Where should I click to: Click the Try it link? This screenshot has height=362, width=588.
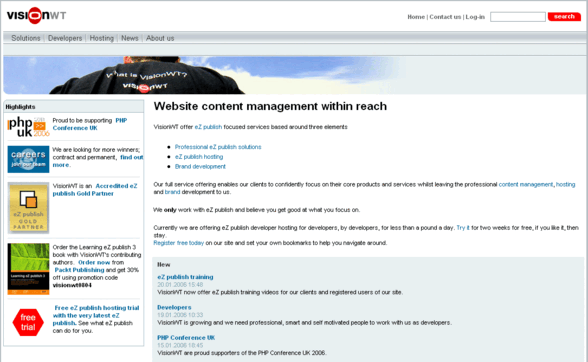(x=463, y=228)
